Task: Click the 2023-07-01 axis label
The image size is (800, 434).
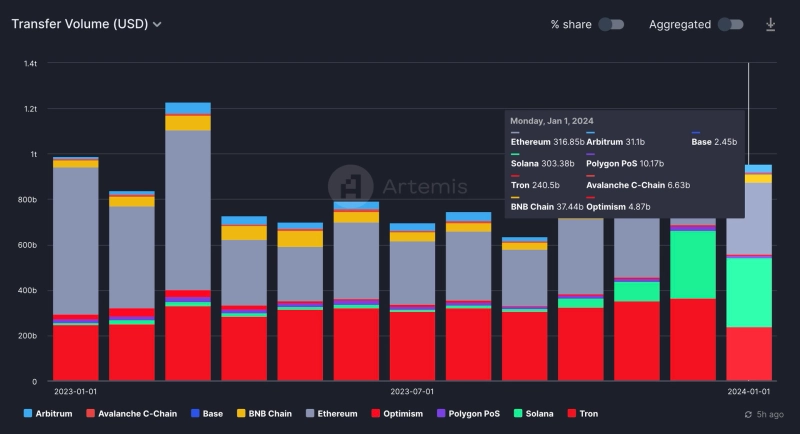Action: 411,391
